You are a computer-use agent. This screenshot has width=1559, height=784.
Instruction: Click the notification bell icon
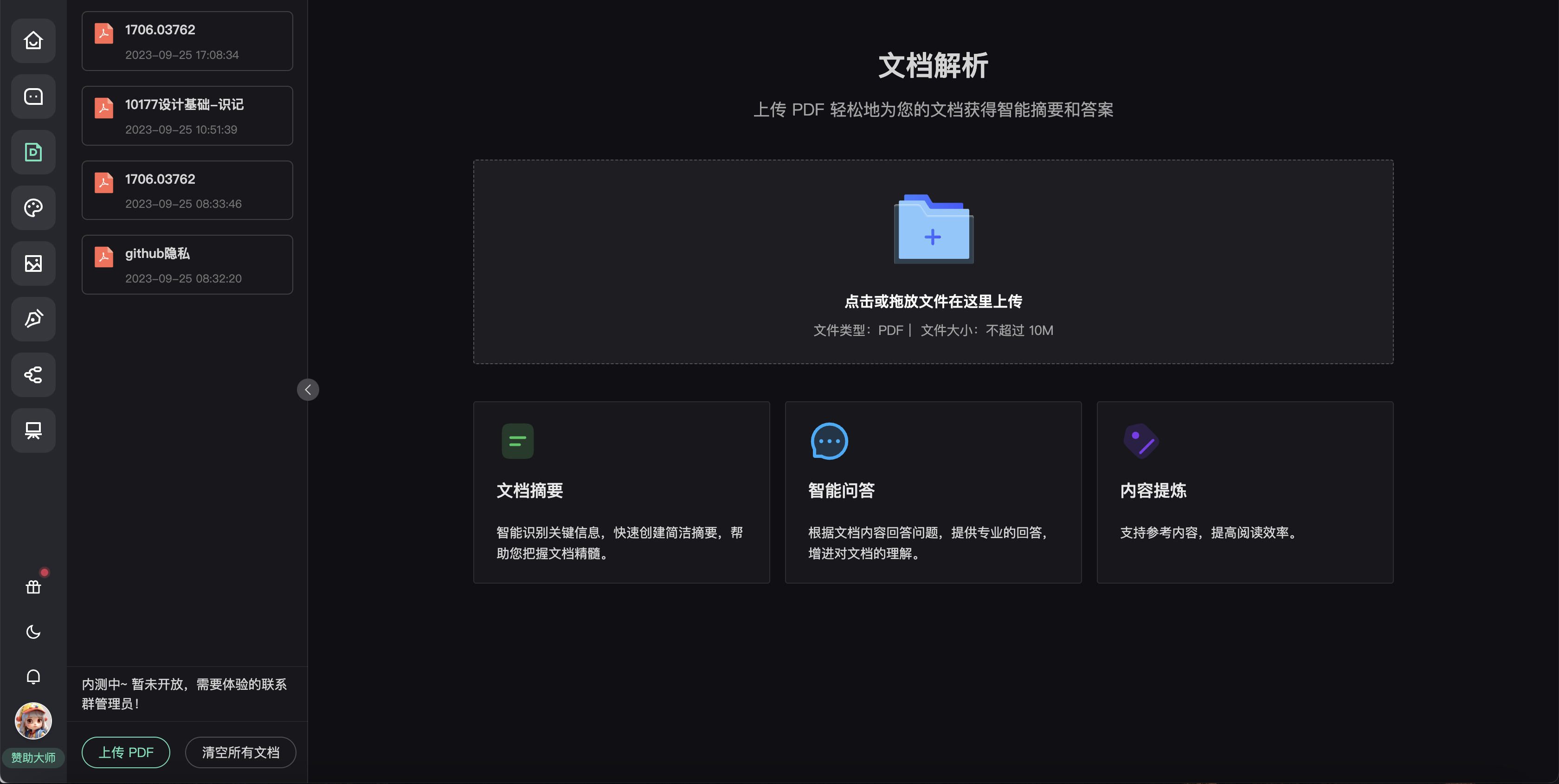click(33, 676)
